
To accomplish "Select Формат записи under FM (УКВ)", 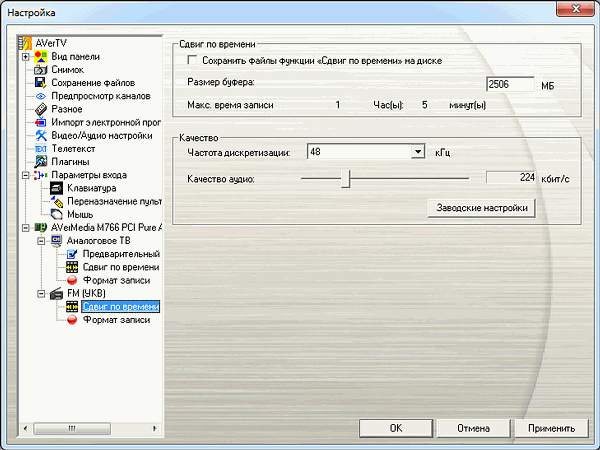I will (x=117, y=320).
